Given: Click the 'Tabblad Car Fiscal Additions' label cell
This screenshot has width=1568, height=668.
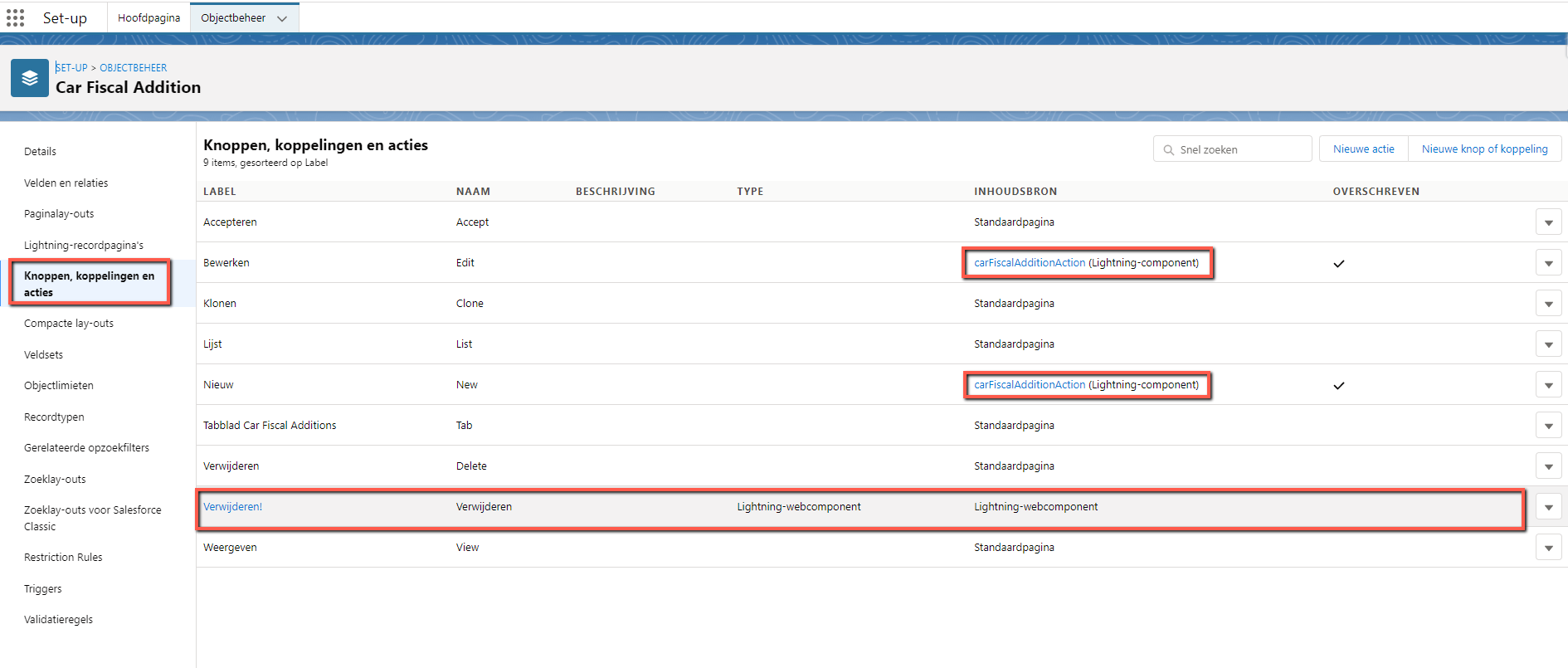Looking at the screenshot, I should pyautogui.click(x=270, y=425).
